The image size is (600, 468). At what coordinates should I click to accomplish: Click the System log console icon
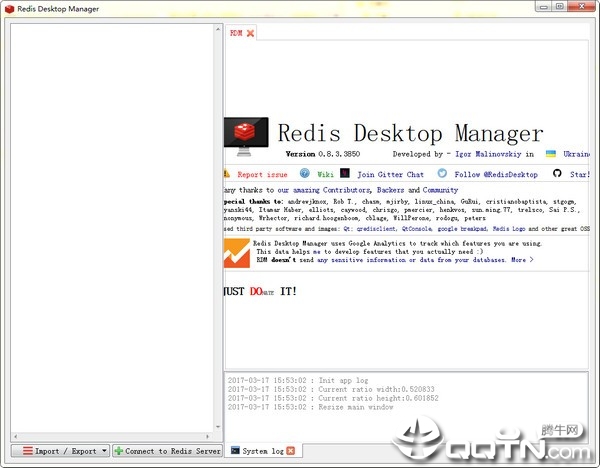[x=235, y=450]
